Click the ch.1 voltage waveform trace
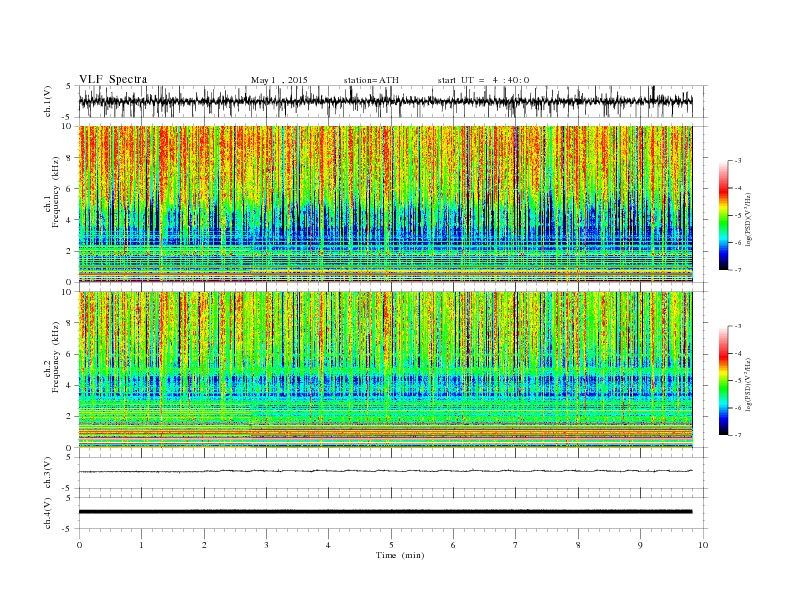The image size is (792, 612). [385, 101]
